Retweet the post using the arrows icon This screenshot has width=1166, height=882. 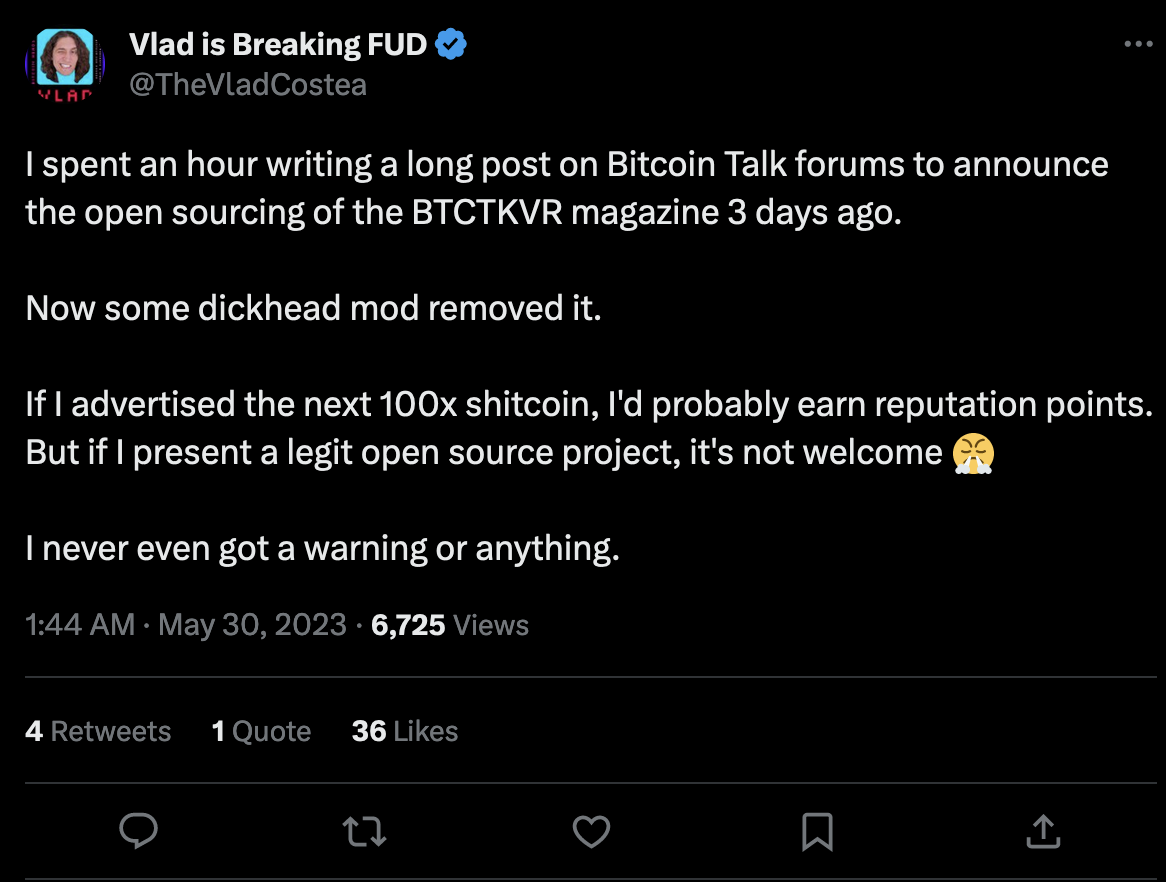click(364, 830)
